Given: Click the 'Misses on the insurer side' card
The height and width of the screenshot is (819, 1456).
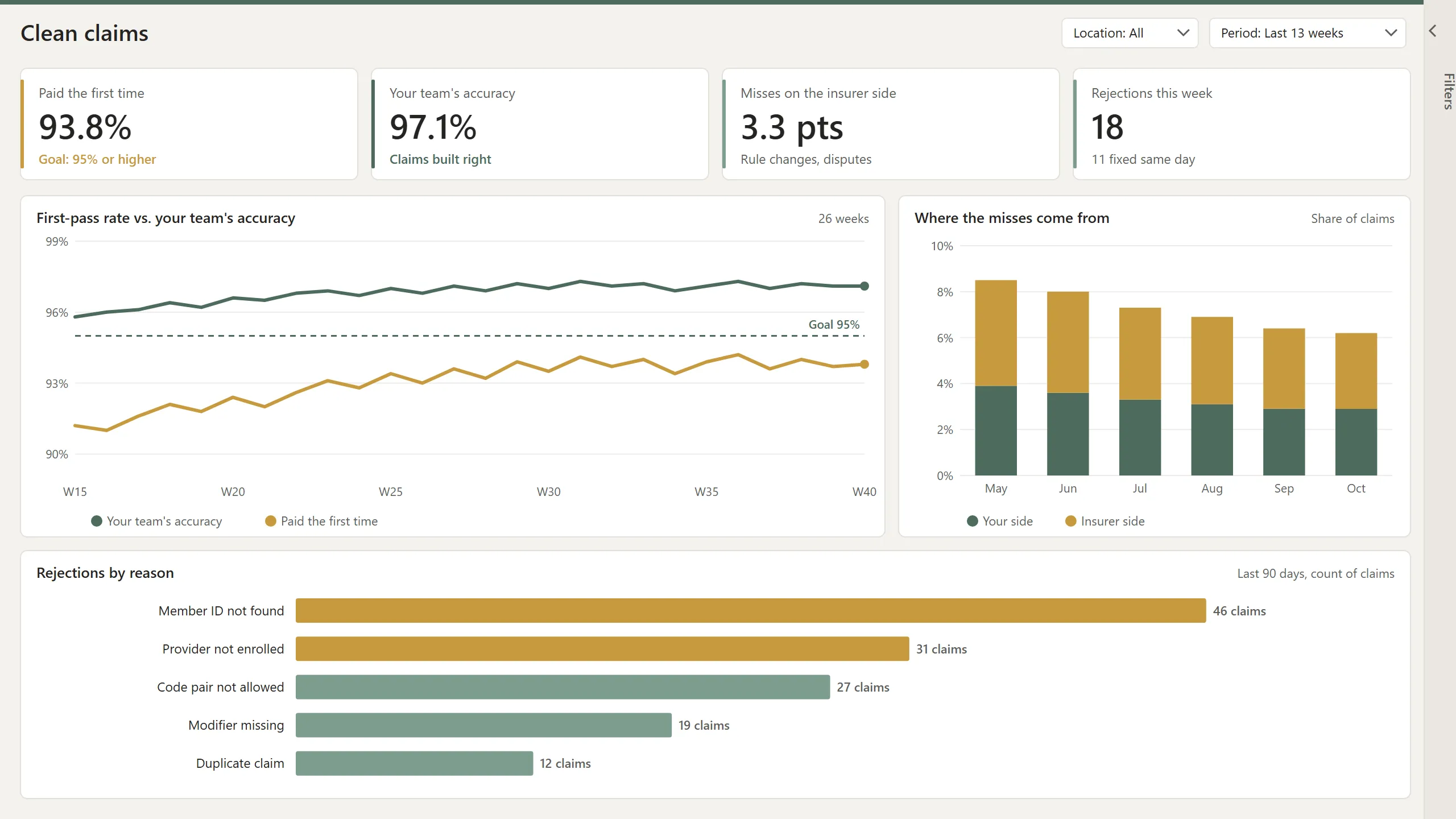Looking at the screenshot, I should 891,124.
